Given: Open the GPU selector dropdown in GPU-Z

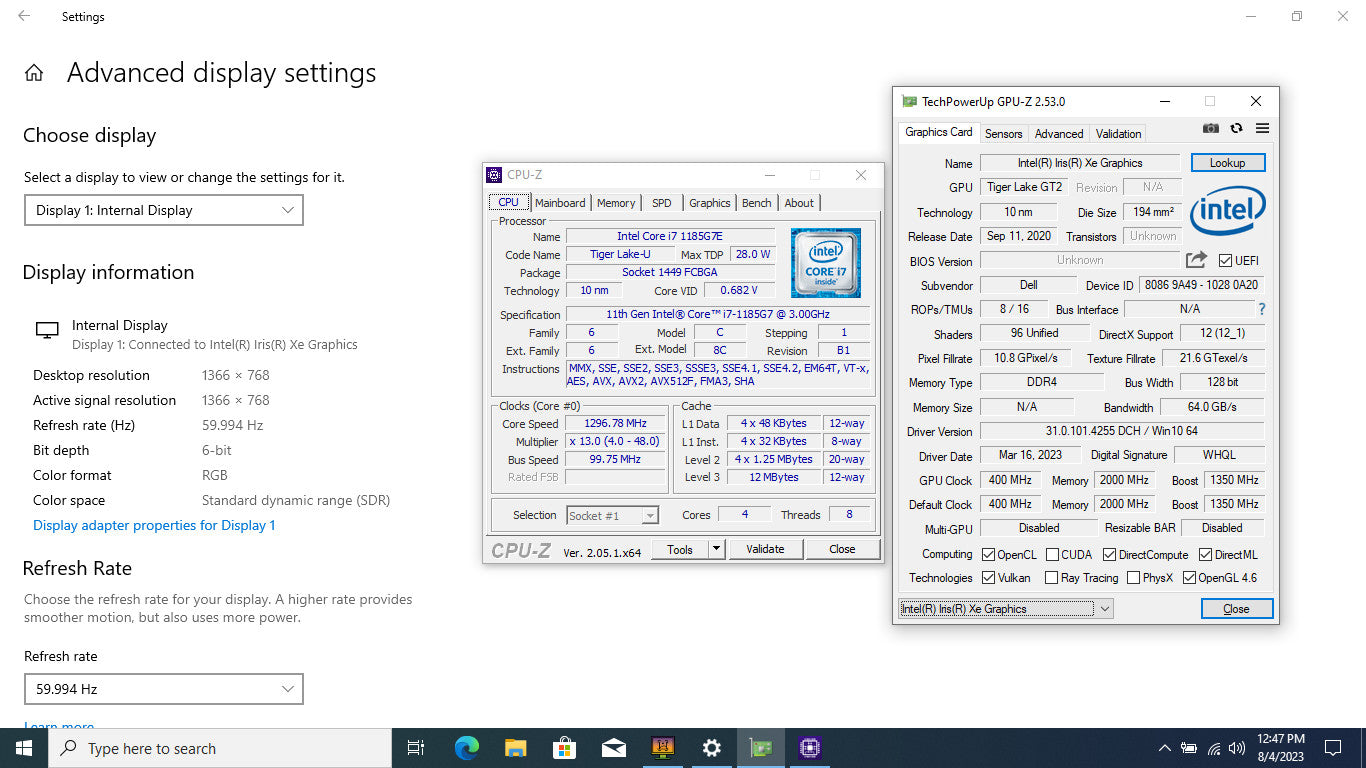Looking at the screenshot, I should tap(1006, 608).
